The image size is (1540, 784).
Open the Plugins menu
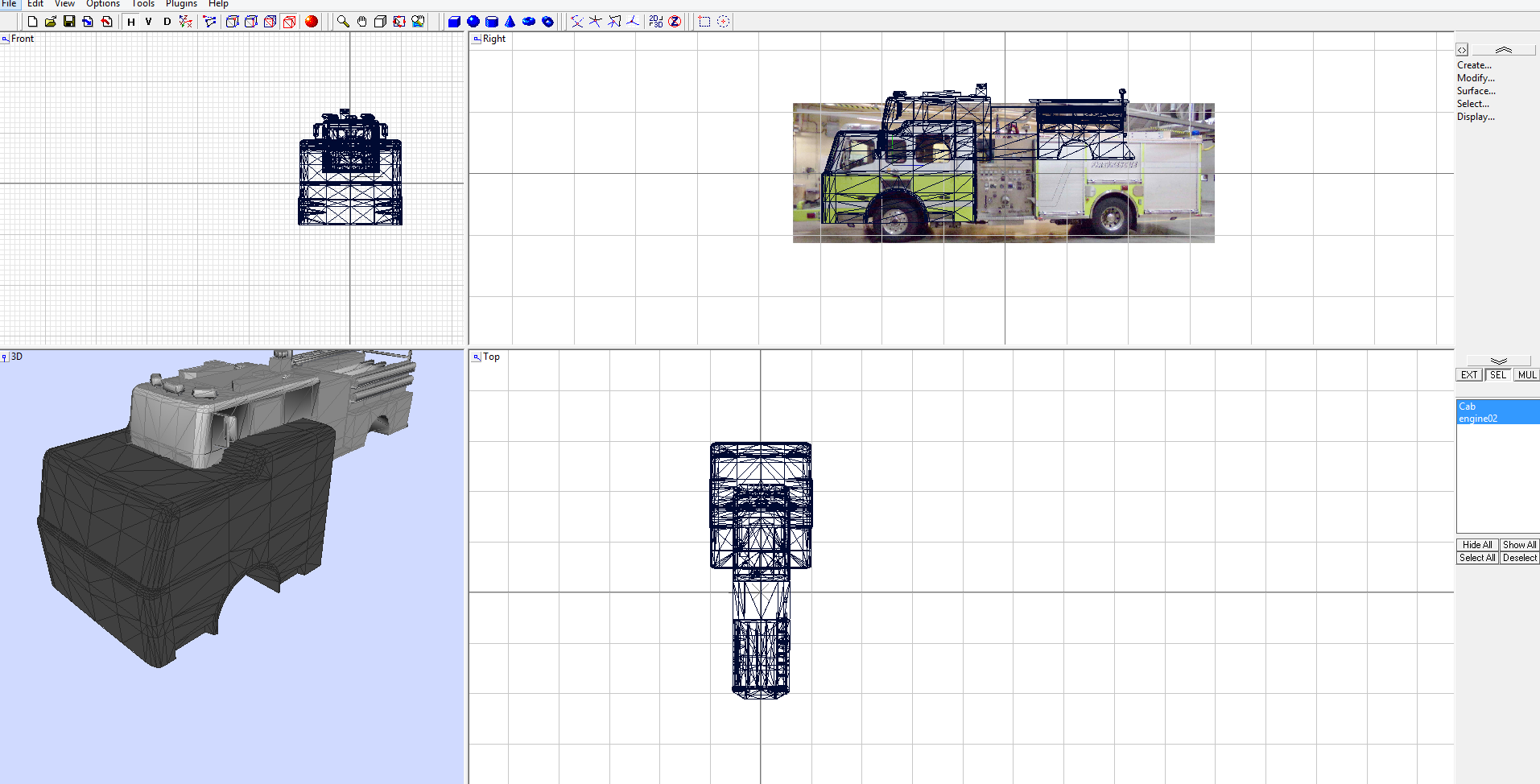(180, 4)
